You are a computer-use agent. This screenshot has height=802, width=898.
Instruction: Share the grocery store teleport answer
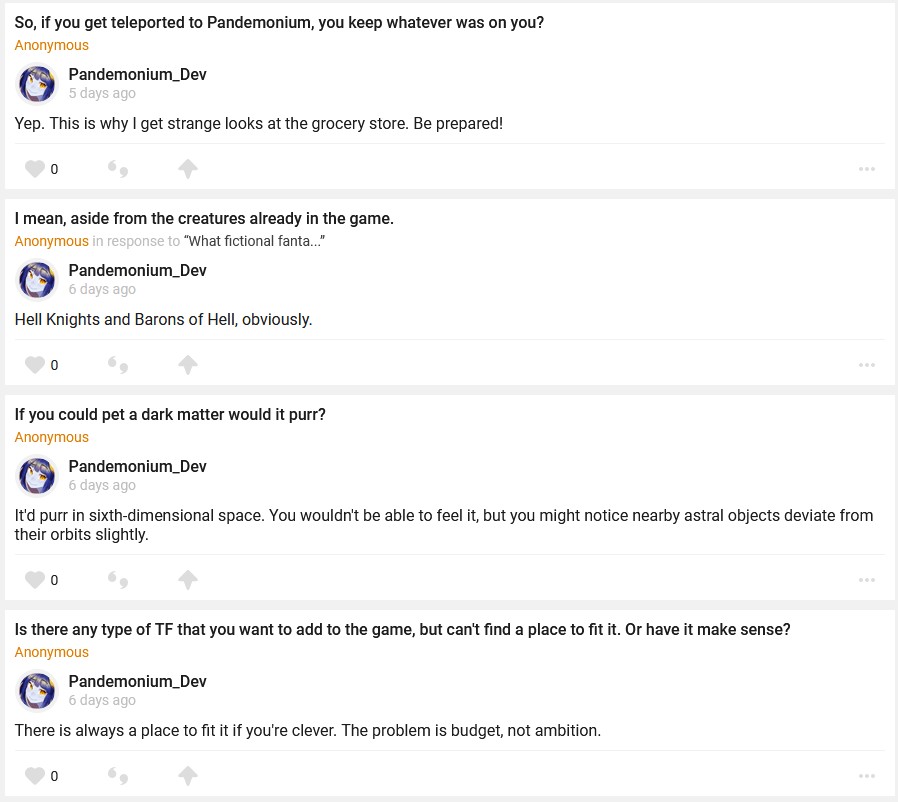[x=188, y=169]
